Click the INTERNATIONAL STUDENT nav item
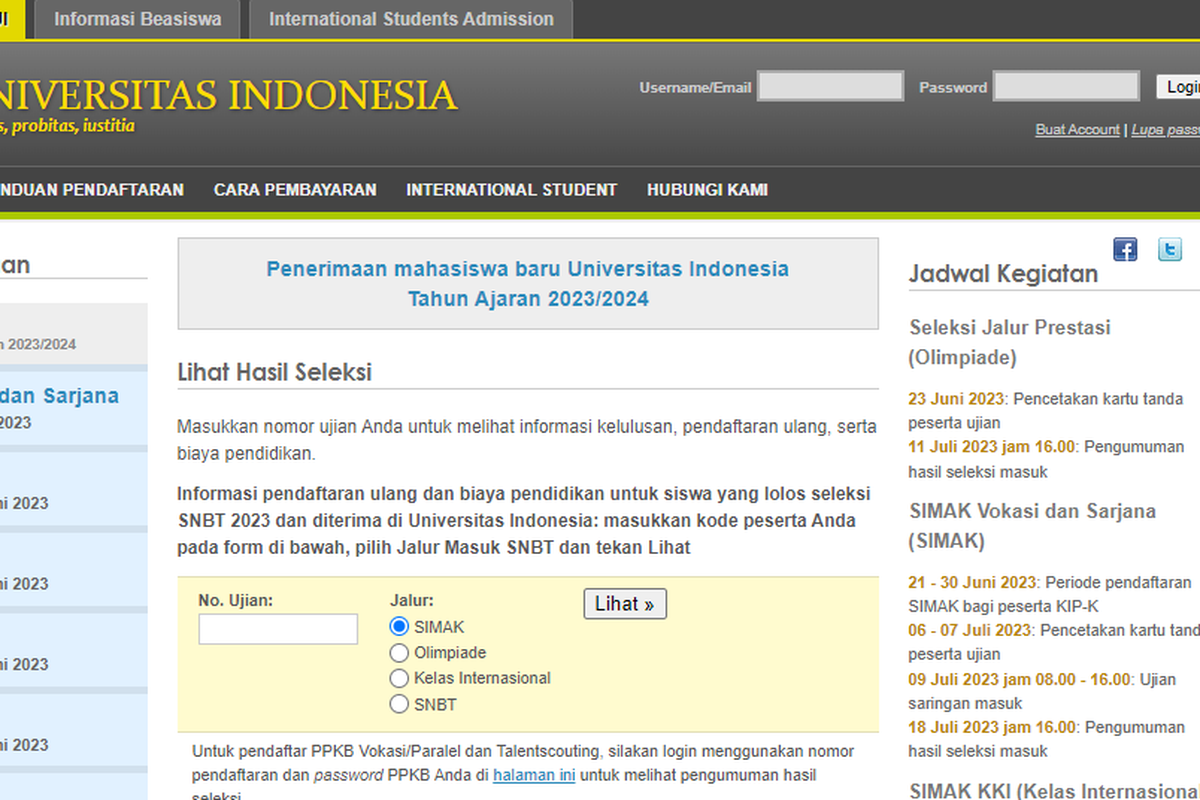 [x=511, y=189]
